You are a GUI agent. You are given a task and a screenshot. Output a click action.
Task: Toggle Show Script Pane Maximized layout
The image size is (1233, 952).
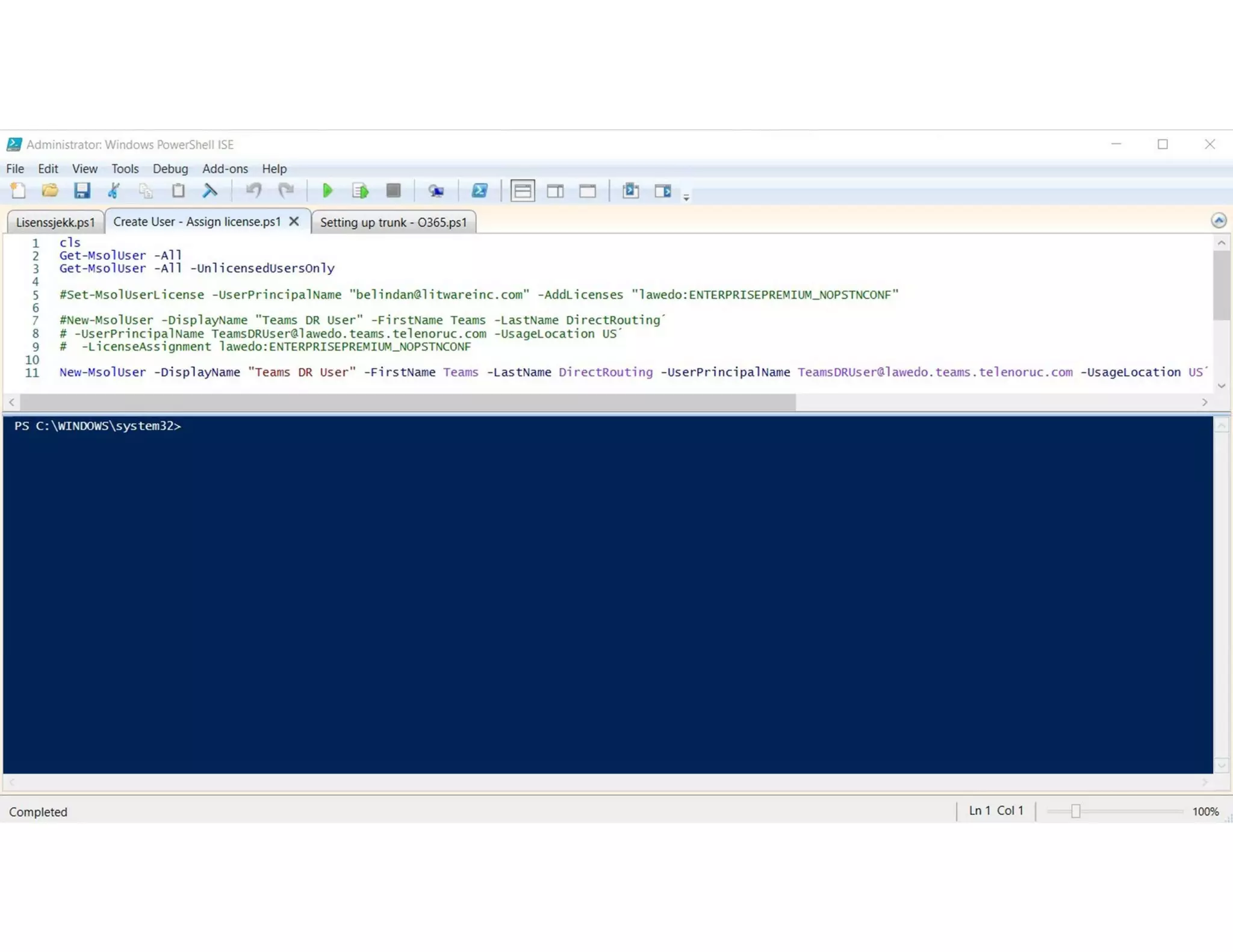click(x=588, y=191)
